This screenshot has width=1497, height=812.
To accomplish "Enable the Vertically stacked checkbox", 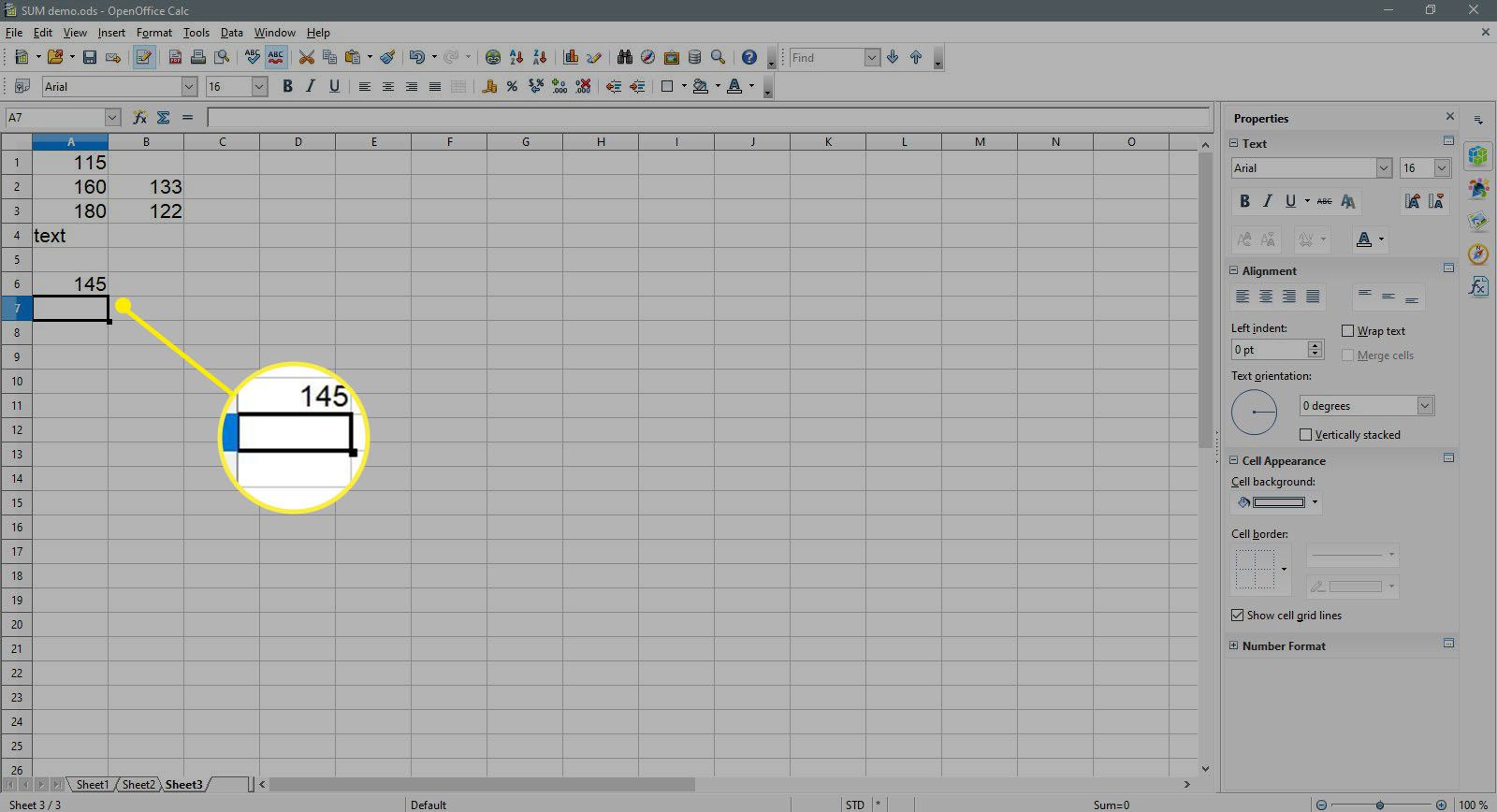I will pyautogui.click(x=1306, y=435).
